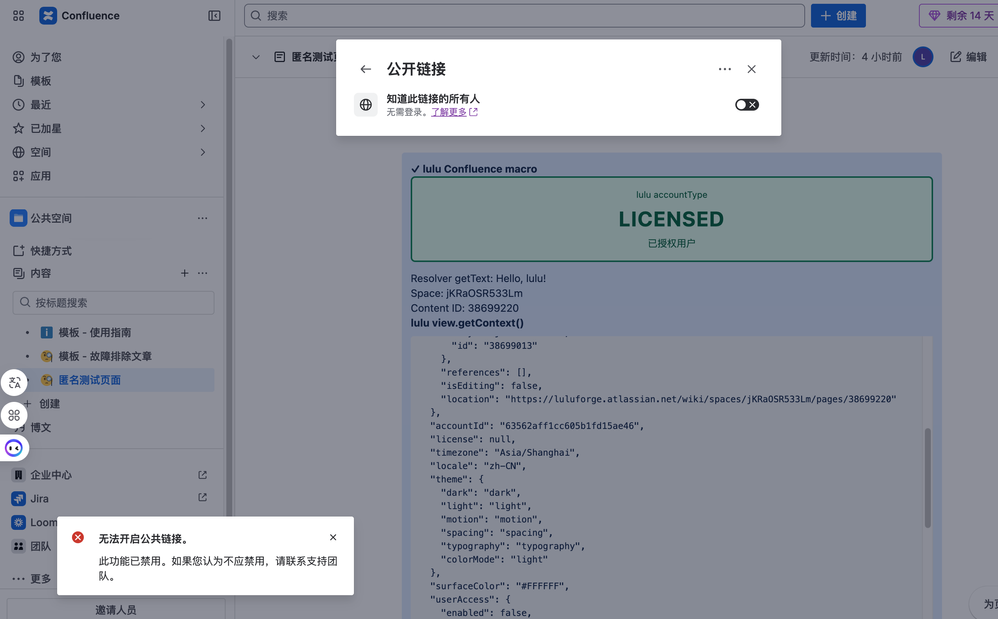
Task: Open more options for 公共空间
Action: (x=202, y=218)
